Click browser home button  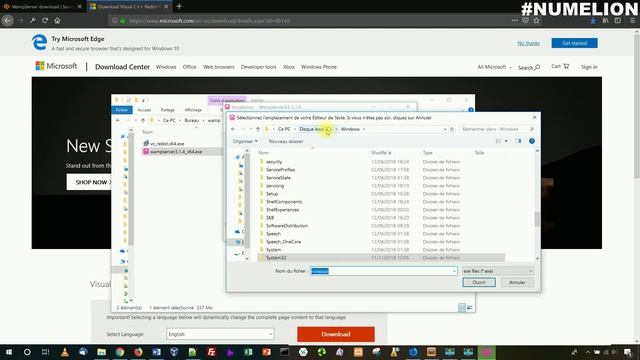pos(57,20)
